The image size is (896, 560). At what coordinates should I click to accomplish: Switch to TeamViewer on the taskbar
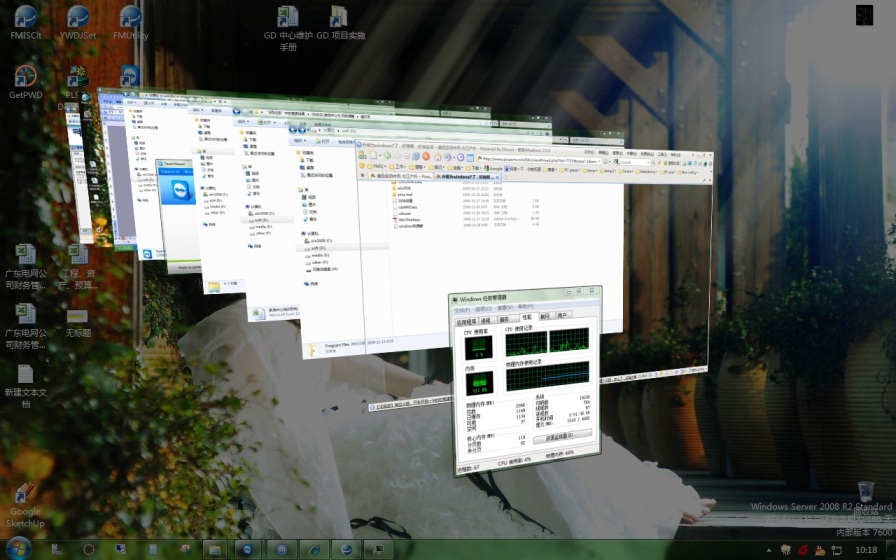[x=247, y=550]
